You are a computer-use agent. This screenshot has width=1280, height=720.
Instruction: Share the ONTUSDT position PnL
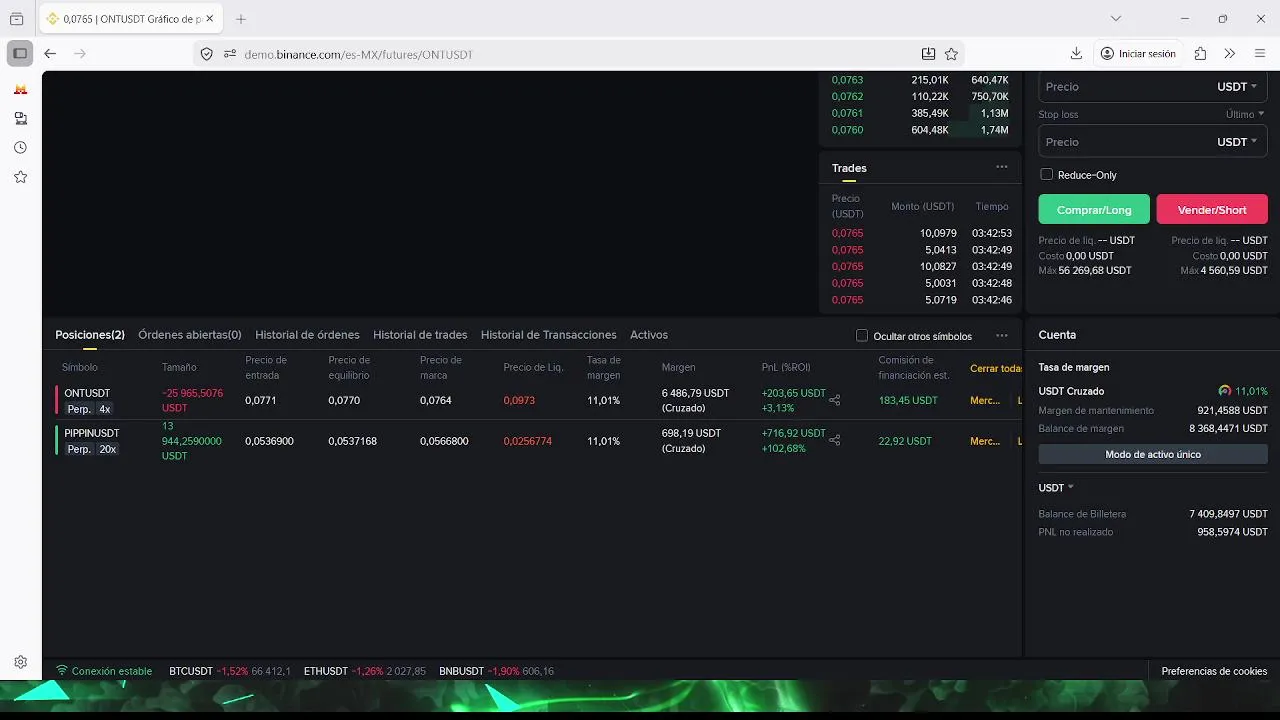tap(835, 400)
